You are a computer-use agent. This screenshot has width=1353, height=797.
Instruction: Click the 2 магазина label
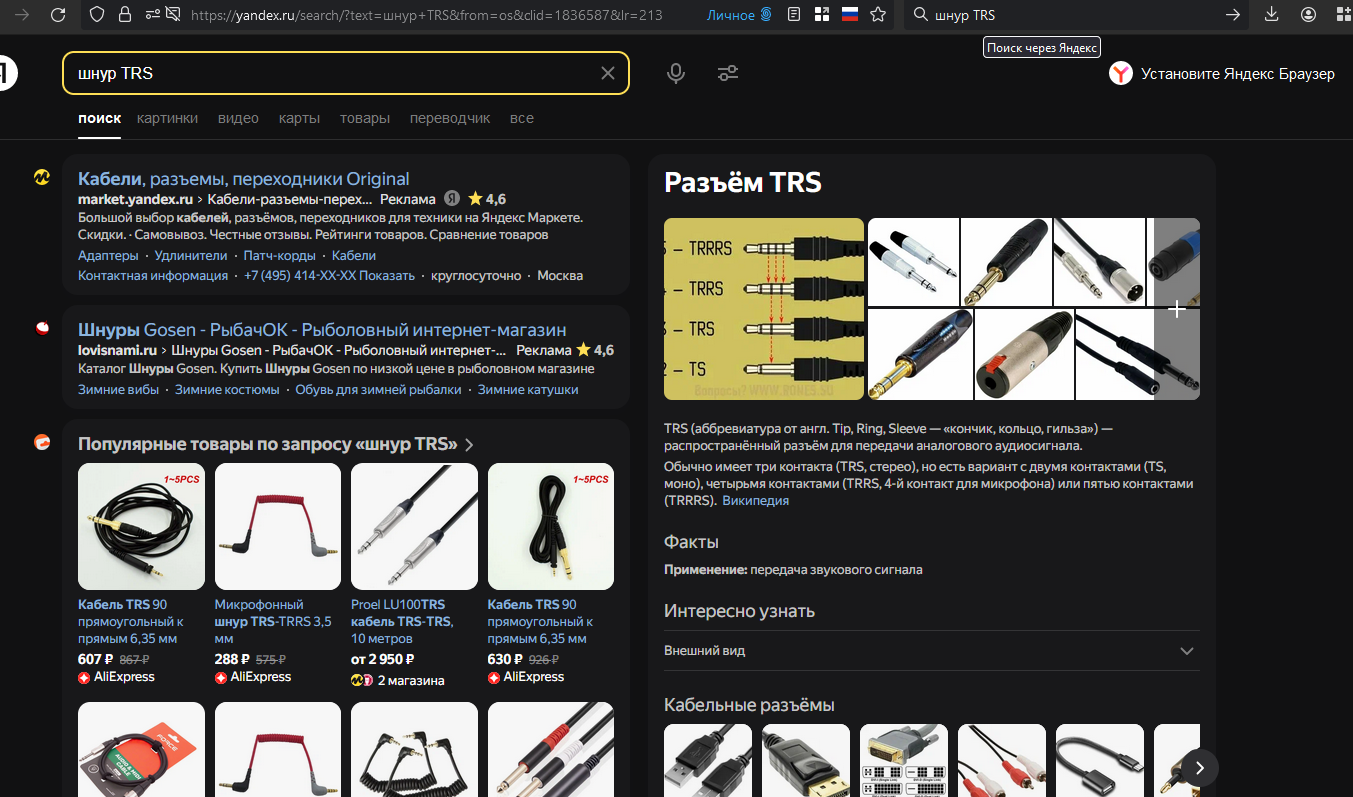tap(411, 681)
